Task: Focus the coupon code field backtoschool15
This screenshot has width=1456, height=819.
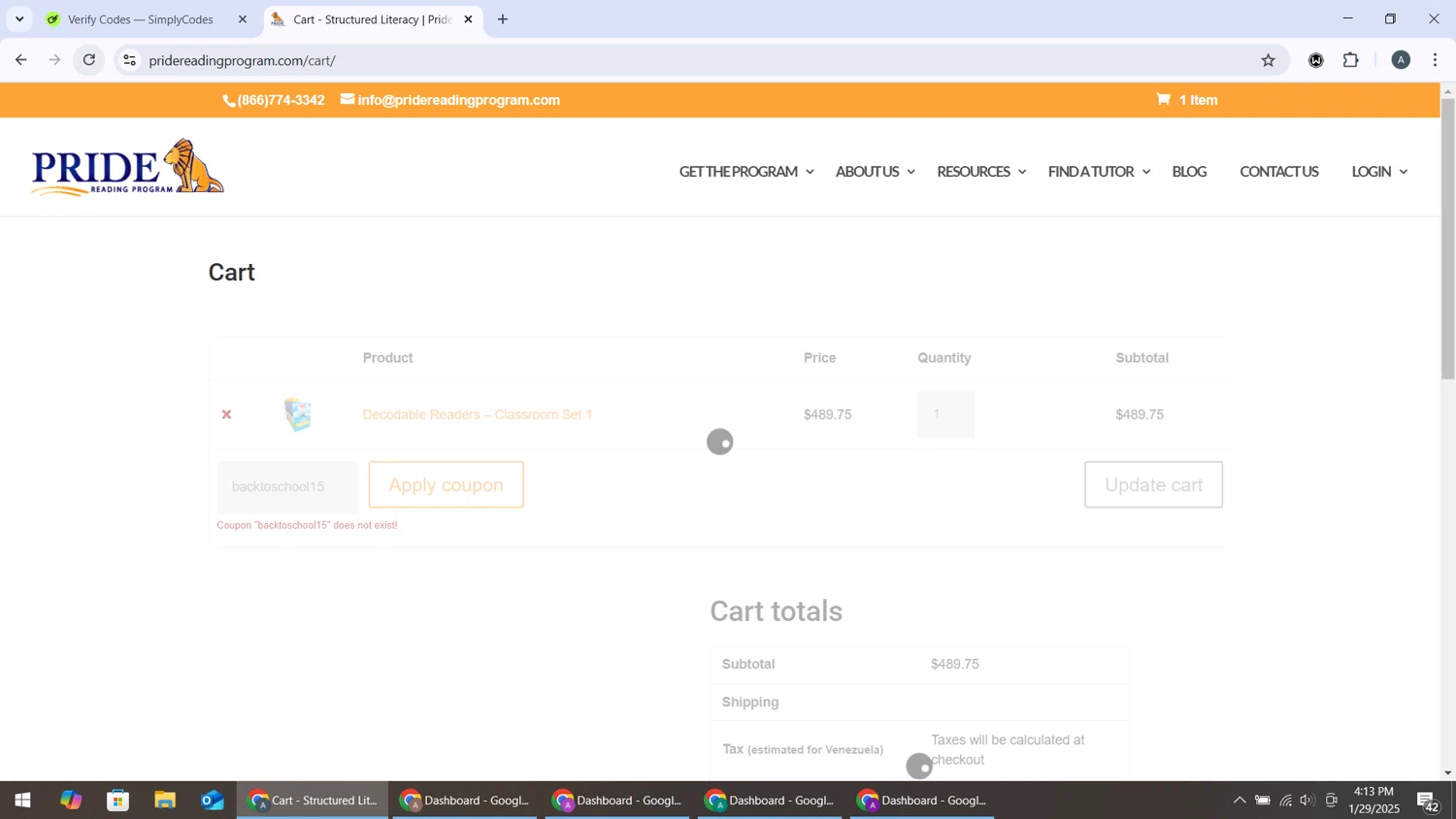Action: click(287, 486)
